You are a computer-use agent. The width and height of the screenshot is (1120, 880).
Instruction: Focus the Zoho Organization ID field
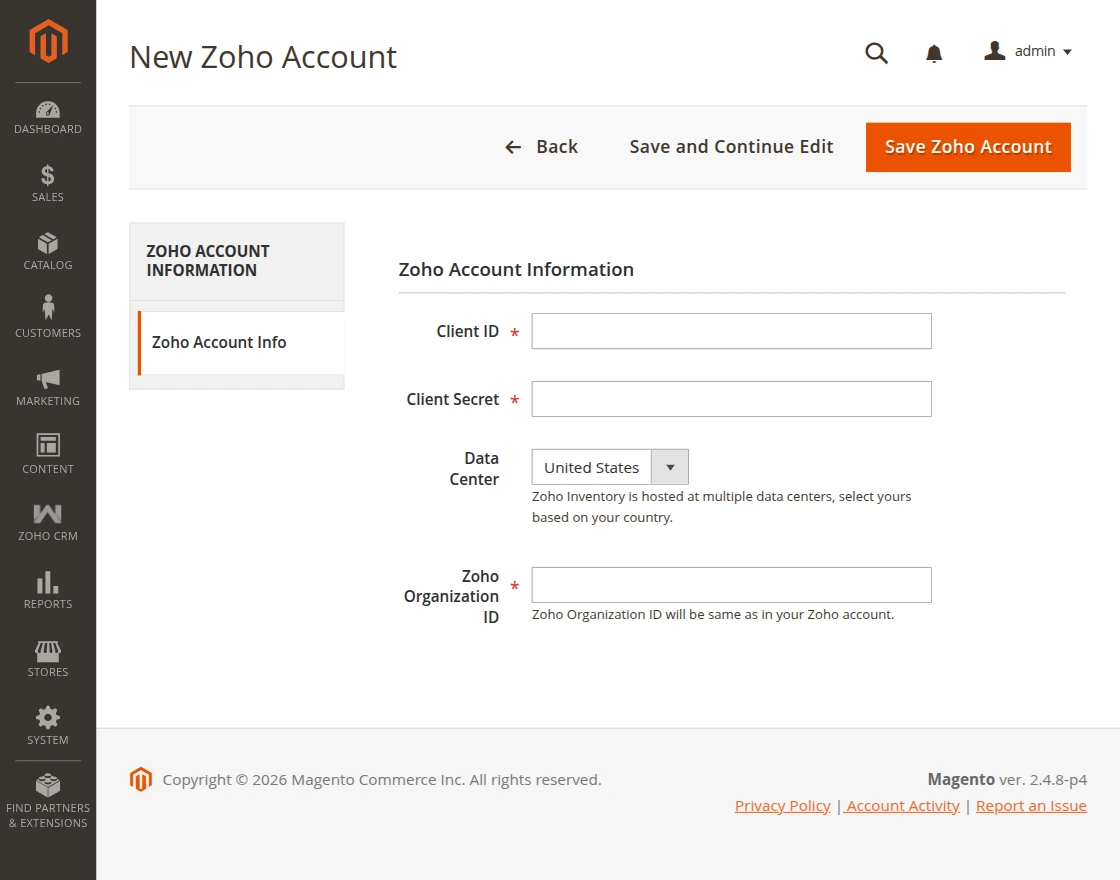[x=731, y=585]
